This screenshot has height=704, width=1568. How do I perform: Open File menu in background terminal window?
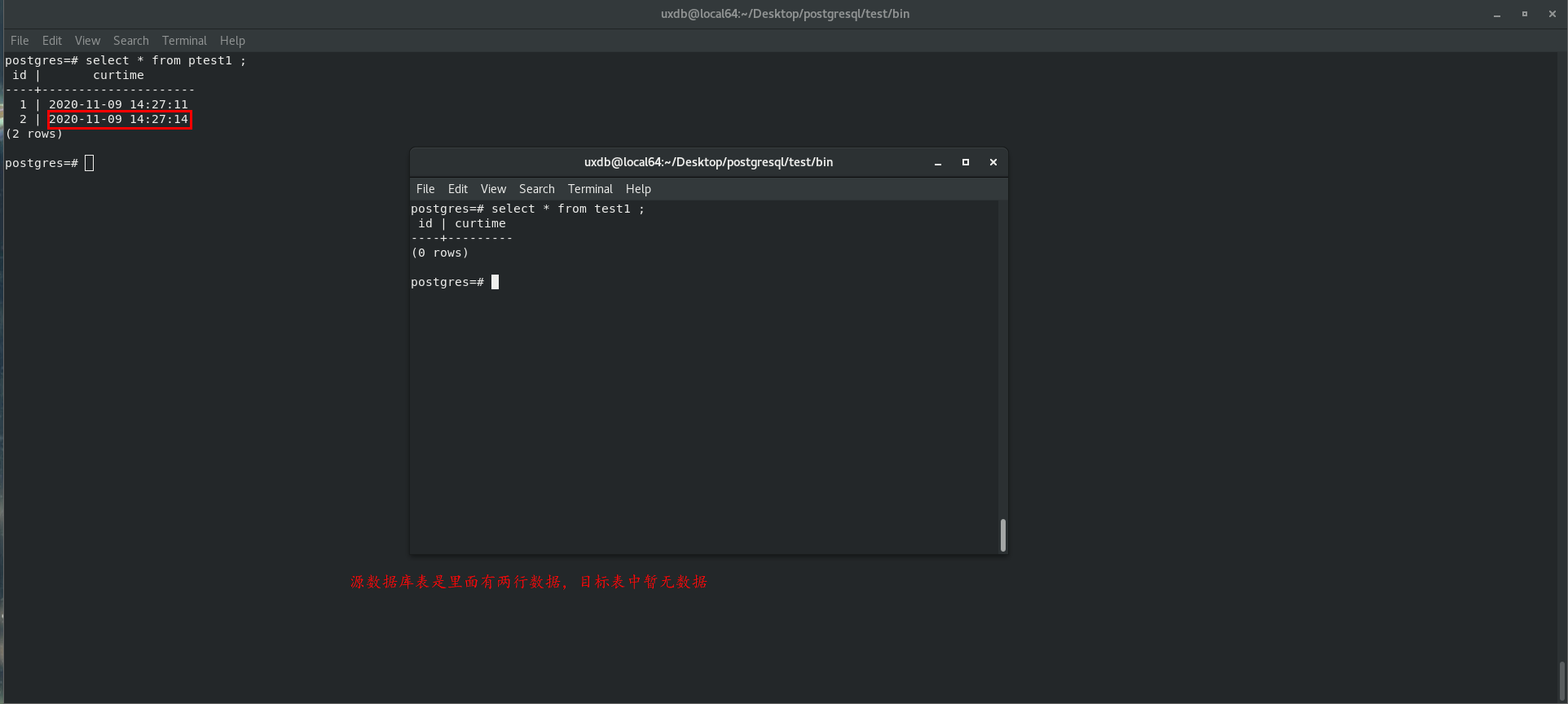[20, 41]
